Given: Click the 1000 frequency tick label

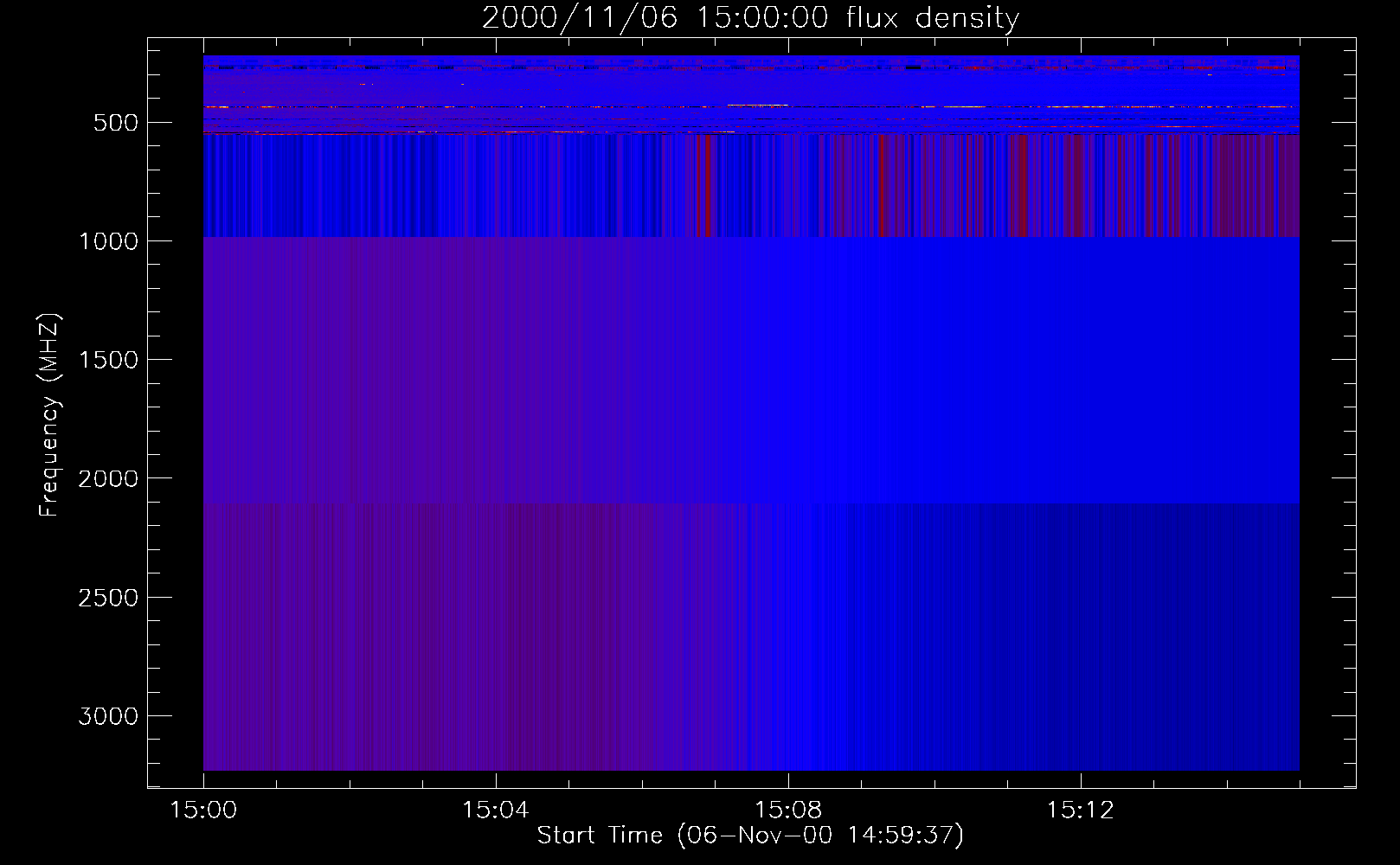Looking at the screenshot, I should pos(108,241).
